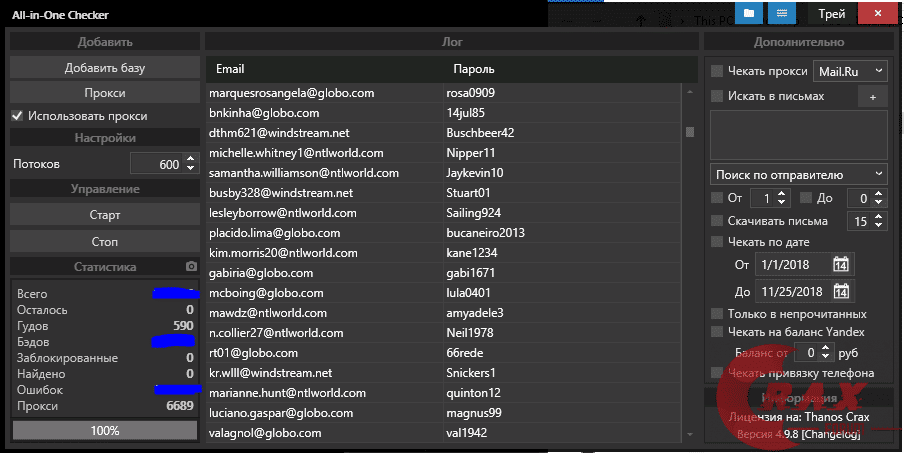This screenshot has height=453, width=904.
Task: Increase Потоков thread count
Action: pyautogui.click(x=191, y=158)
